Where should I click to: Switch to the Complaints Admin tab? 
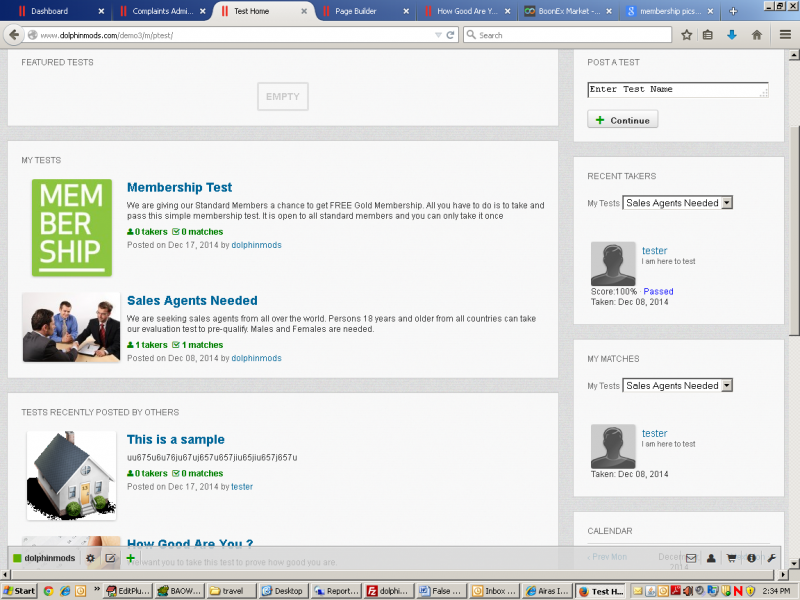pos(163,11)
